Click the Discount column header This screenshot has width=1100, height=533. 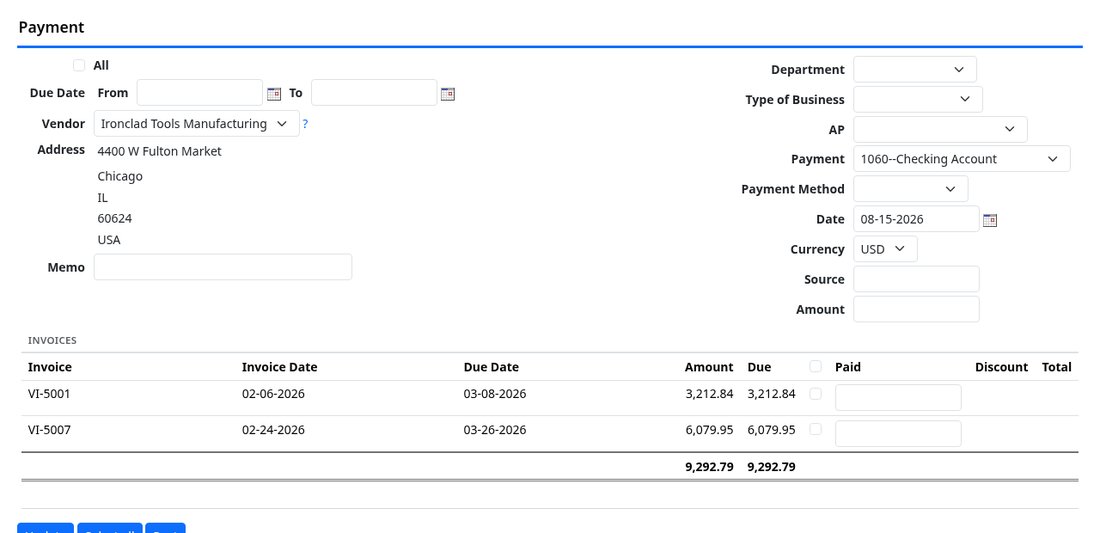[x=1001, y=367]
